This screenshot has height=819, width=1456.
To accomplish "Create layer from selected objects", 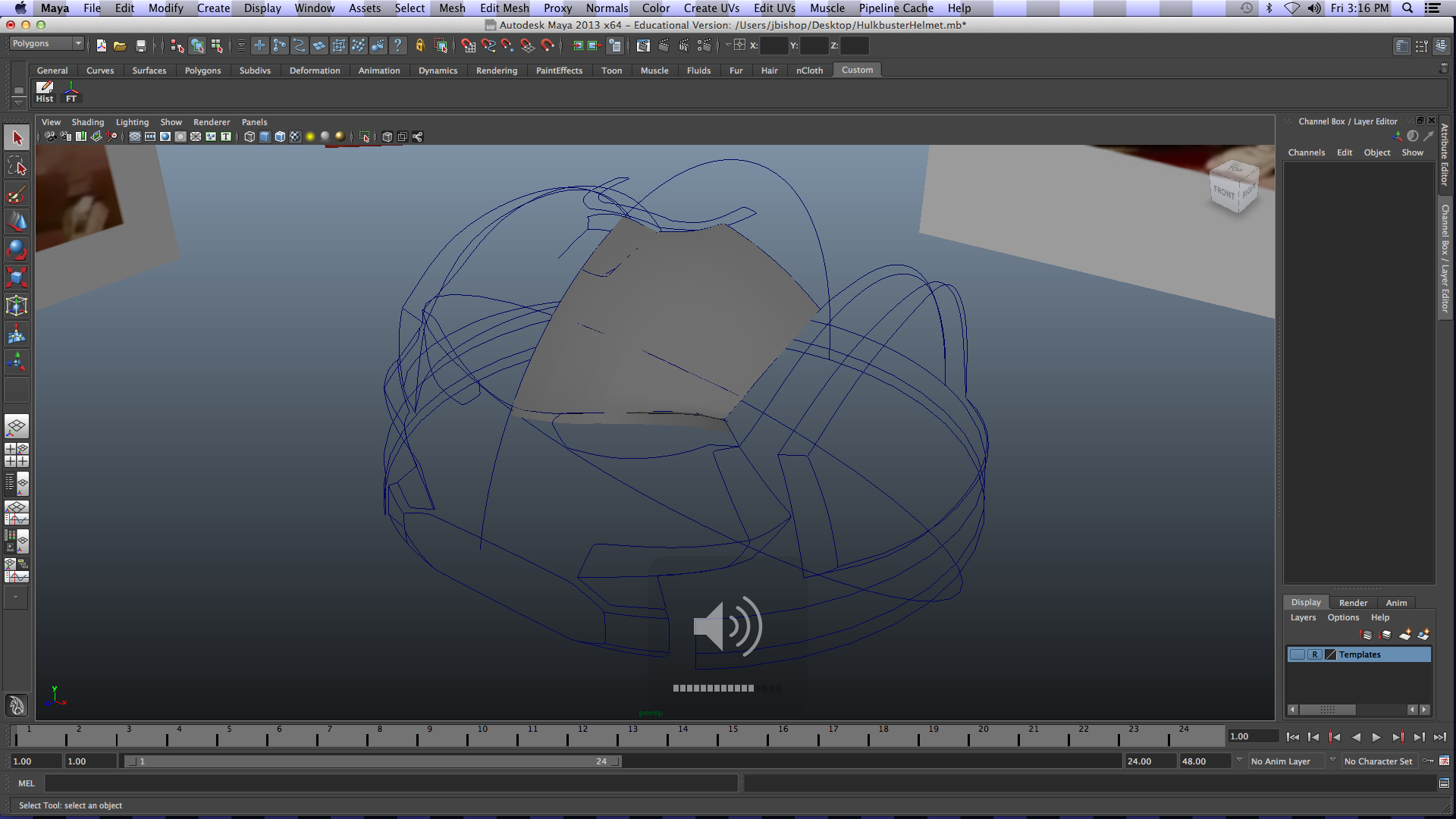I will pos(1423,634).
